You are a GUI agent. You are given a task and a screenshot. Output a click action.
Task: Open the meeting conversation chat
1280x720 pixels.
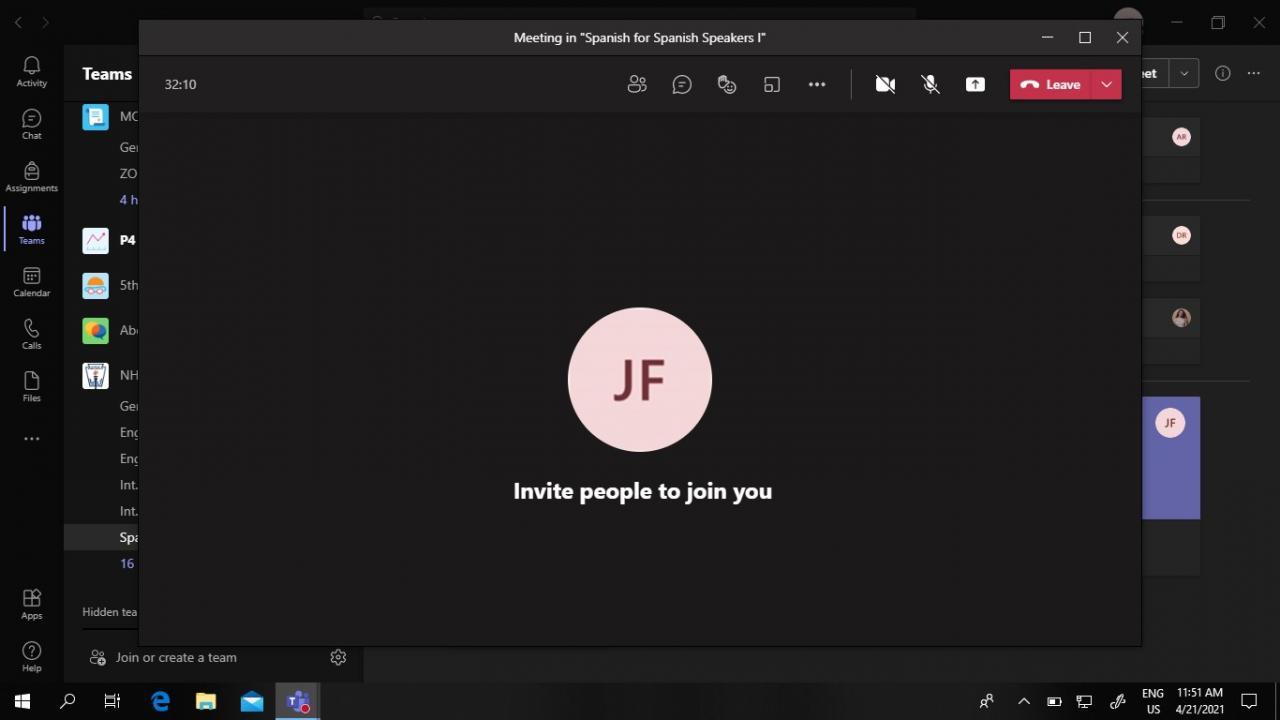[682, 85]
